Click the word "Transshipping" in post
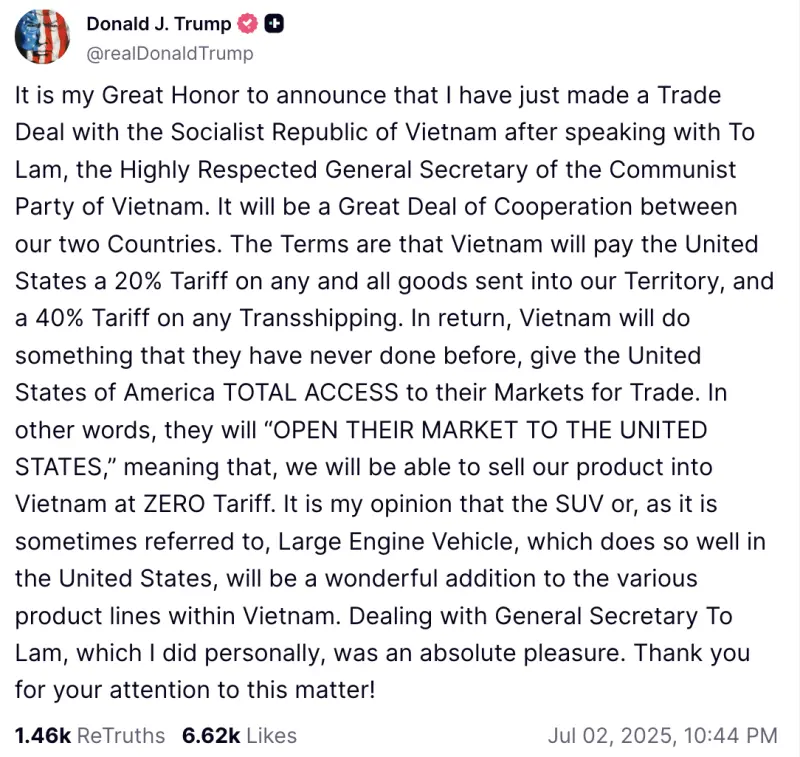Viewport: 800px width, 757px height. (318, 319)
